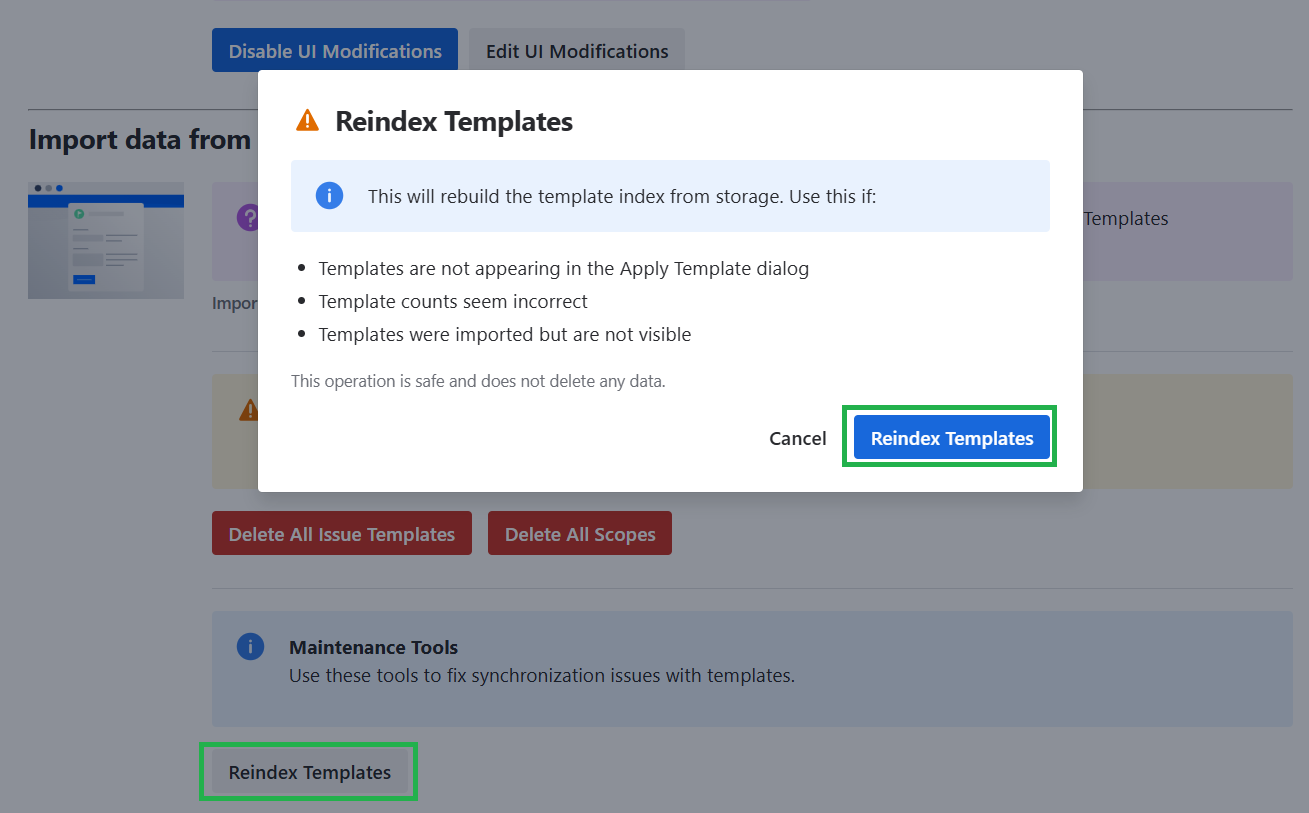This screenshot has height=813, width=1309.
Task: Click the blue info icon in dialog banner
Action: coord(329,196)
